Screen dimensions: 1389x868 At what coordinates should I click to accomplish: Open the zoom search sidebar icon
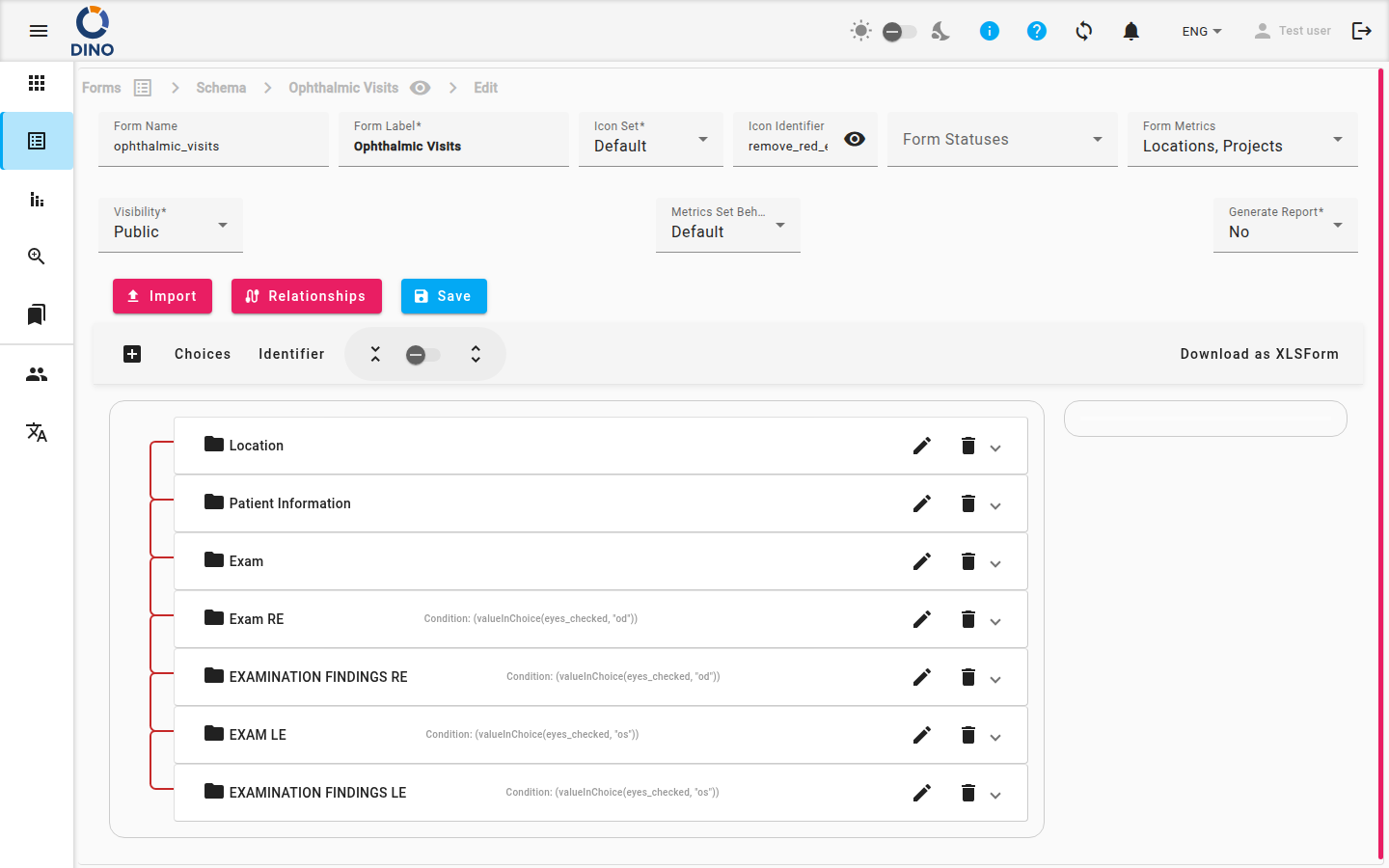tap(37, 257)
